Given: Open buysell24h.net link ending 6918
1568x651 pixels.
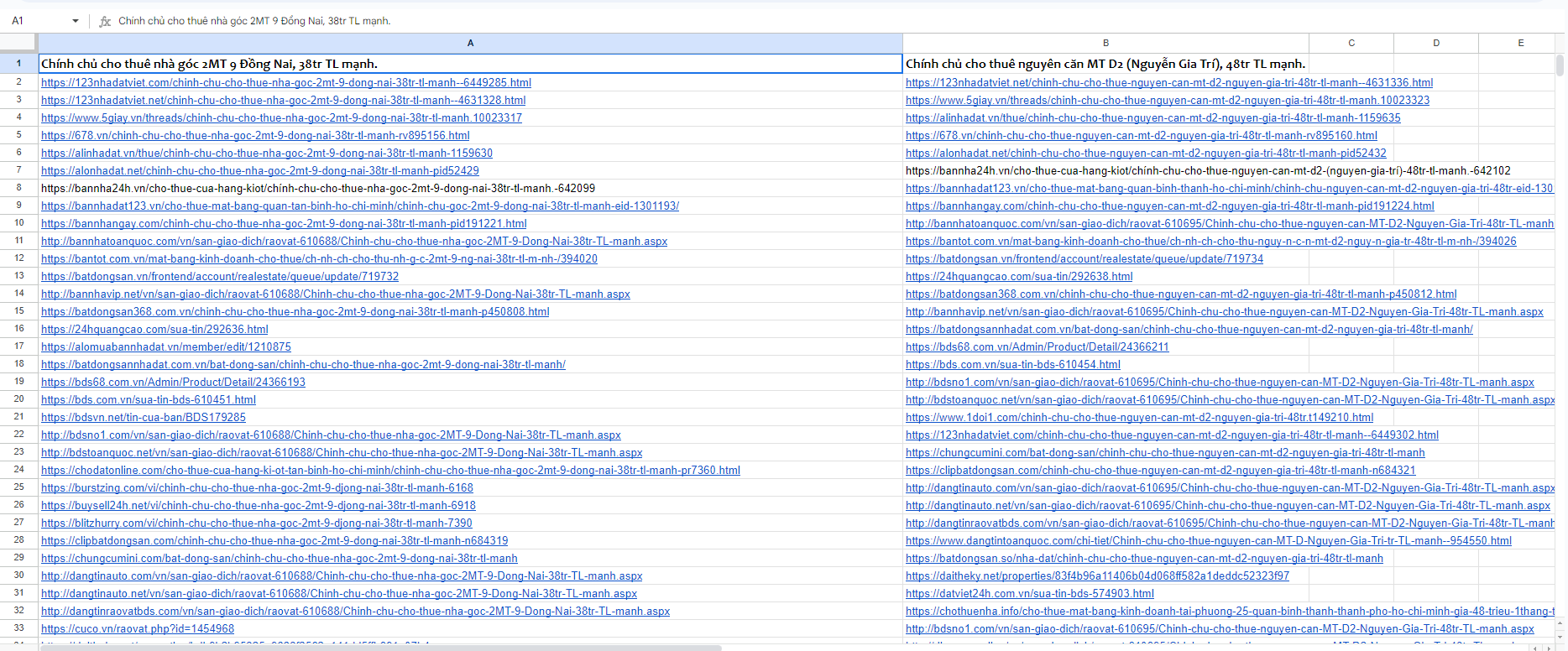Looking at the screenshot, I should click(259, 505).
